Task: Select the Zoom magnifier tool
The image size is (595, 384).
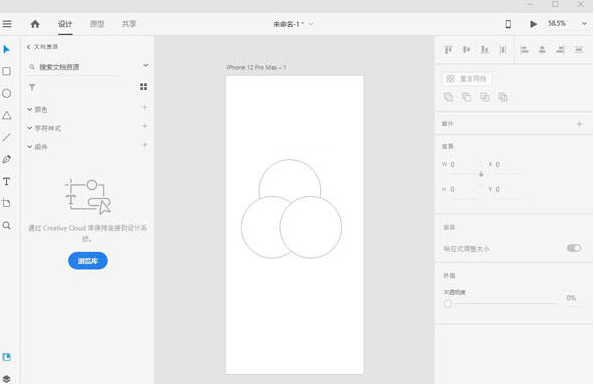Action: 6,225
